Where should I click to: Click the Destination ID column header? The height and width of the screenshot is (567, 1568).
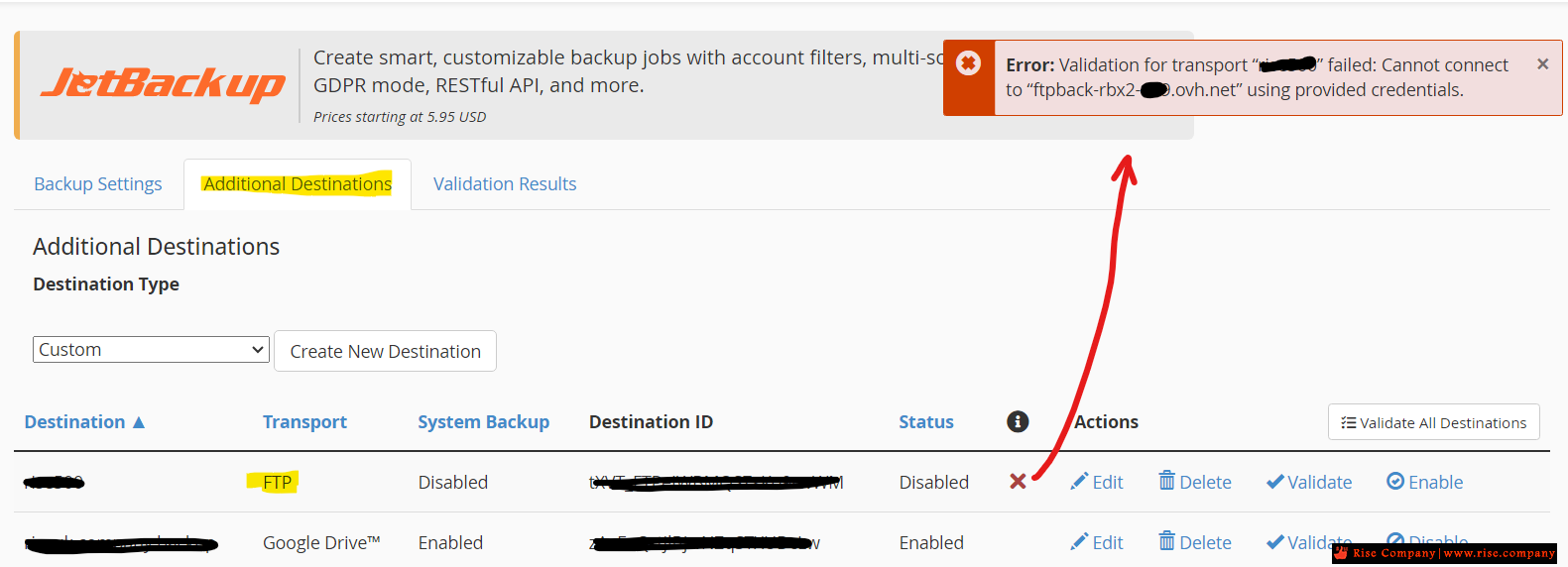pos(651,422)
